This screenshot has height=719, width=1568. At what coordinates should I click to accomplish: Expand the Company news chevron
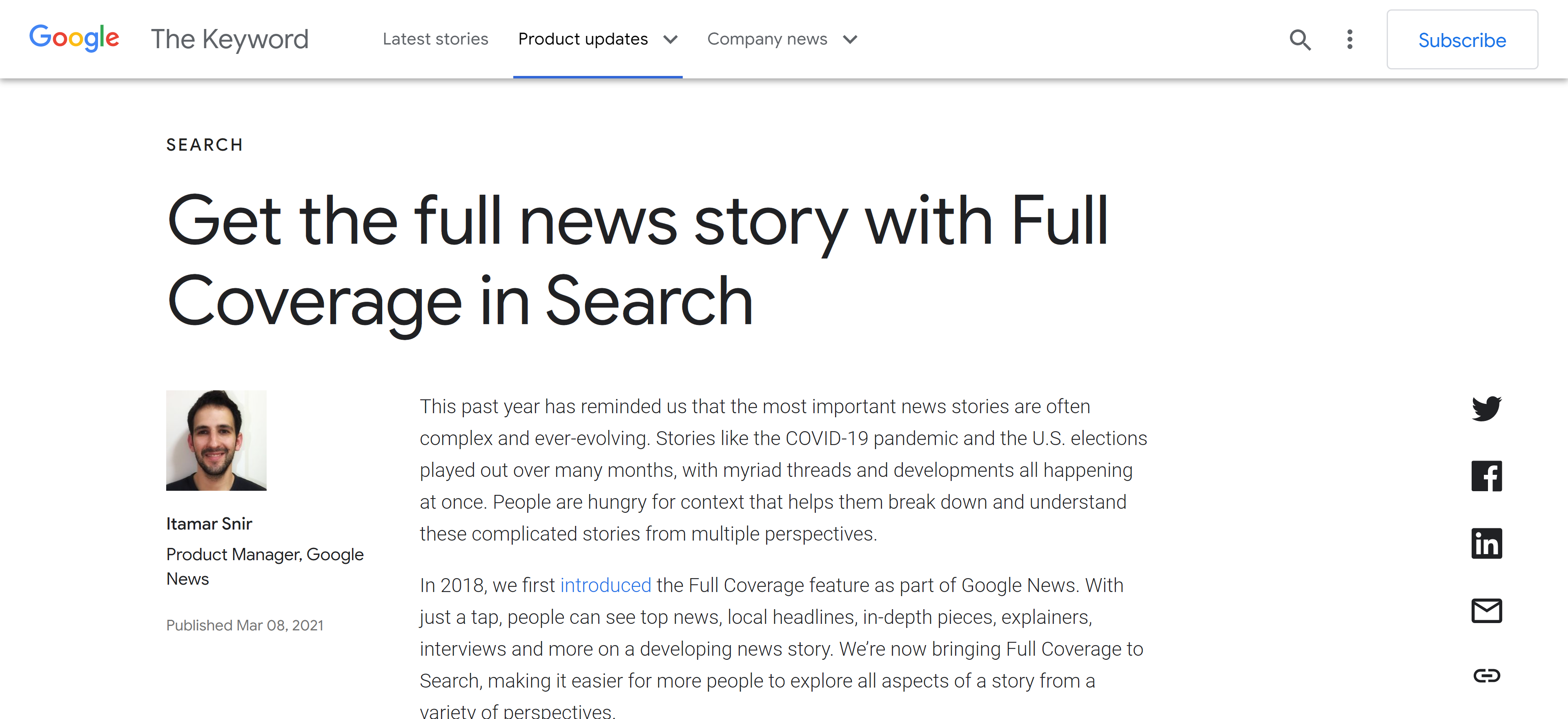[850, 40]
